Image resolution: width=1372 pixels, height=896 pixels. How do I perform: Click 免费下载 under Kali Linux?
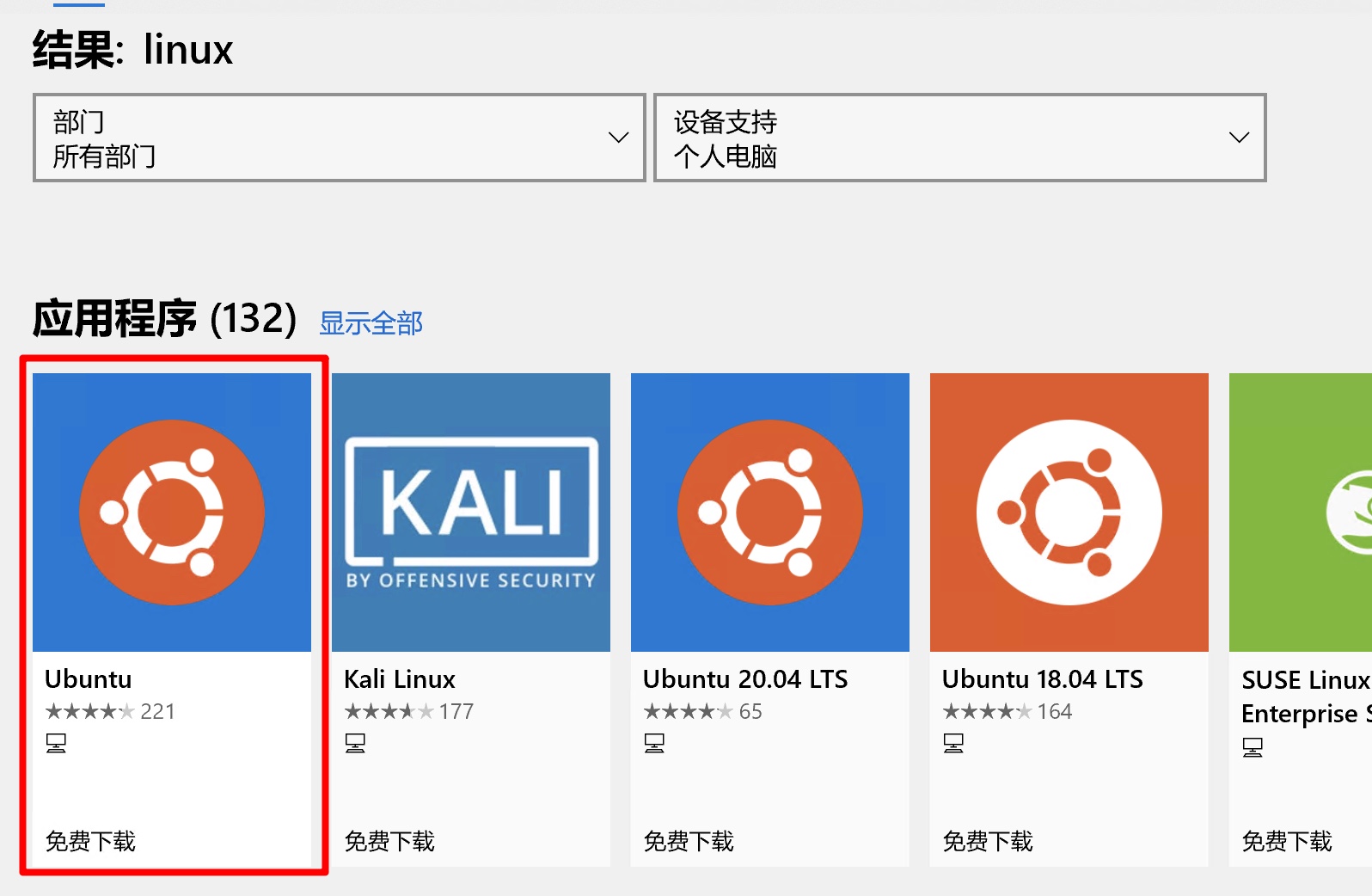point(389,841)
